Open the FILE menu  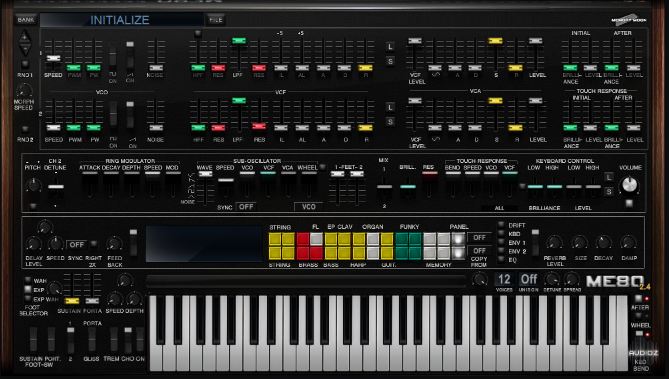(215, 20)
